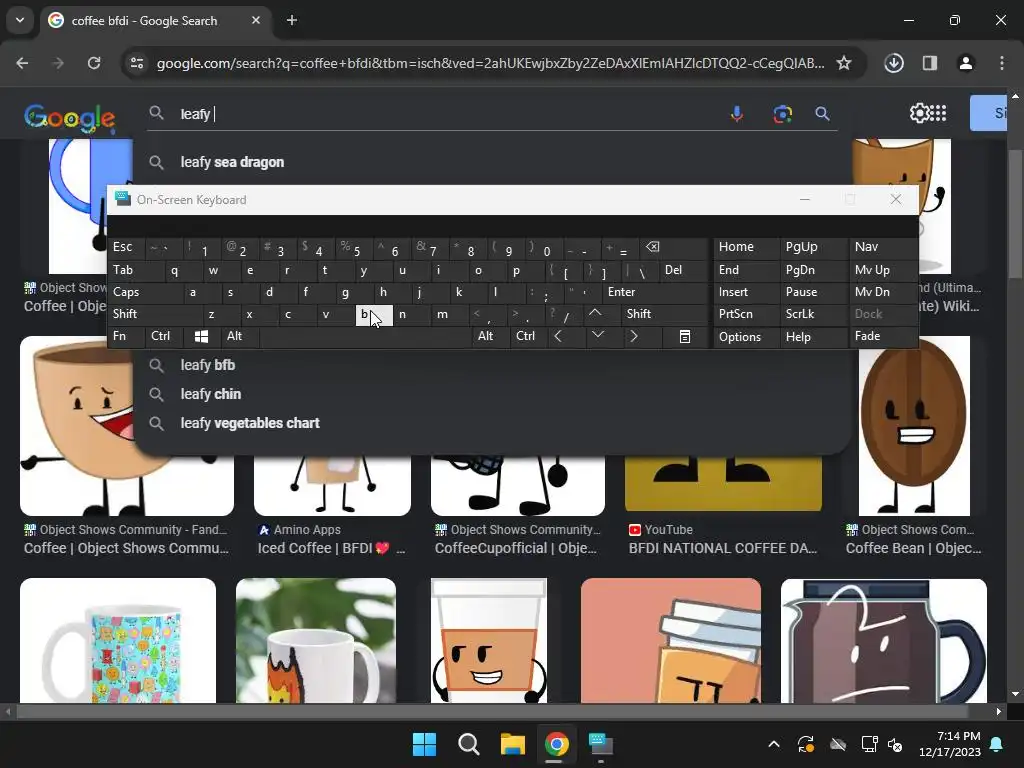Image resolution: width=1024 pixels, height=768 pixels.
Task: Toggle the right Shift key
Action: coord(665,314)
